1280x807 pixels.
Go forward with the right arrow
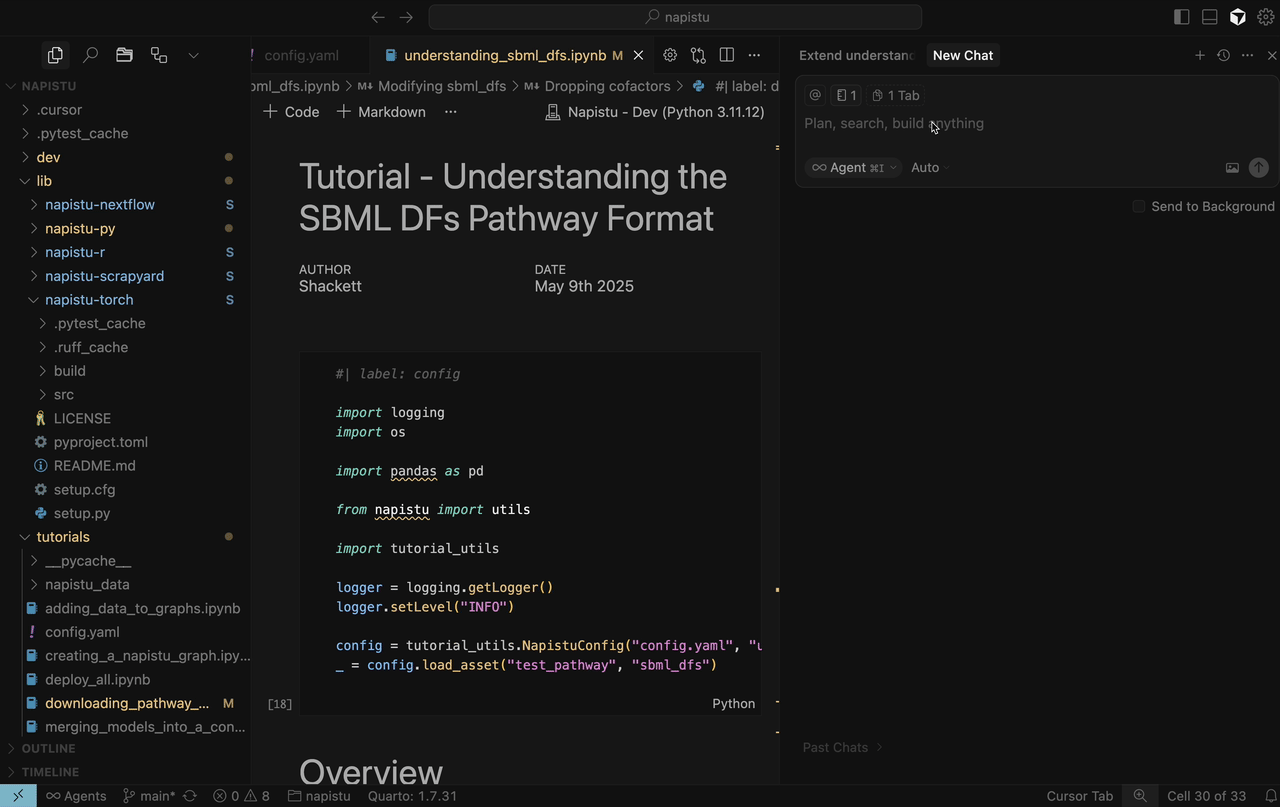click(406, 17)
